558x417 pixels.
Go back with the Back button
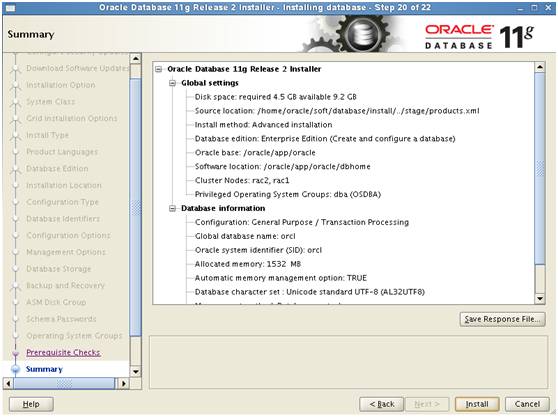(381, 404)
